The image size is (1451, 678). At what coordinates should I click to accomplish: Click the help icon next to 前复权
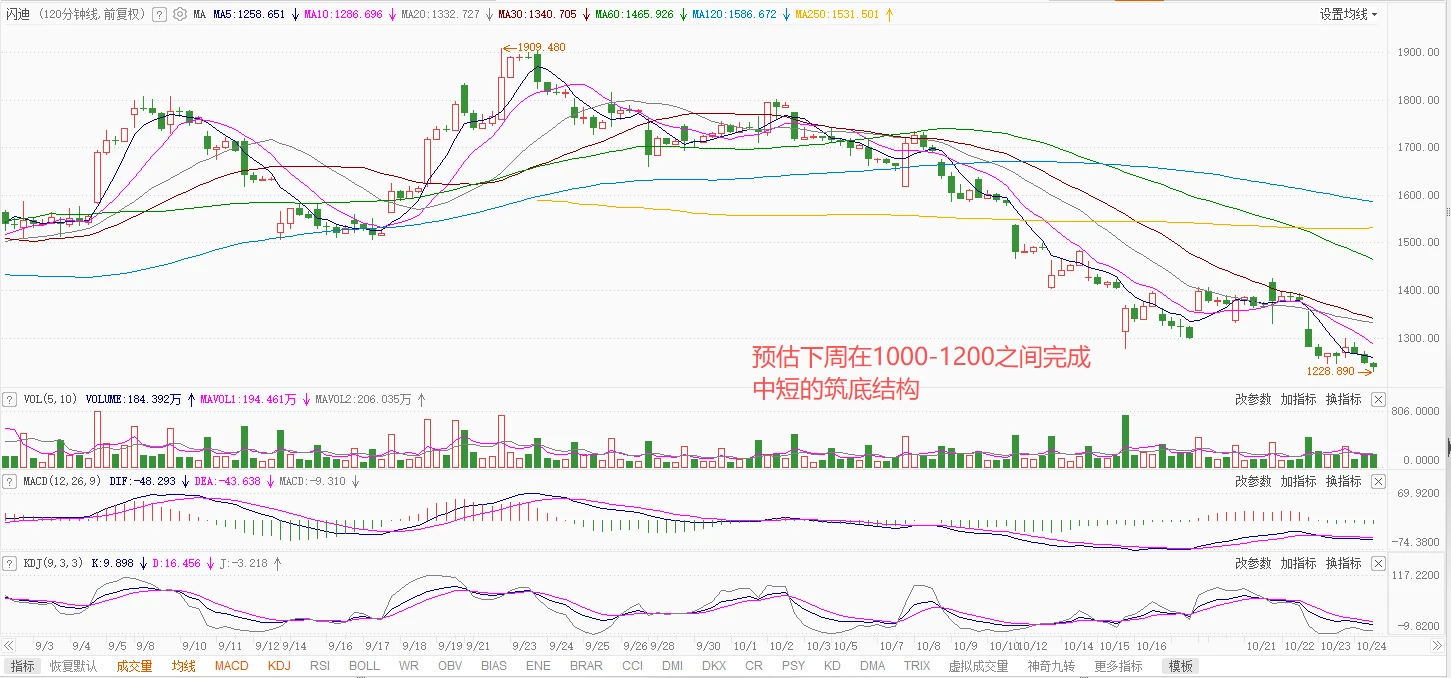click(159, 15)
